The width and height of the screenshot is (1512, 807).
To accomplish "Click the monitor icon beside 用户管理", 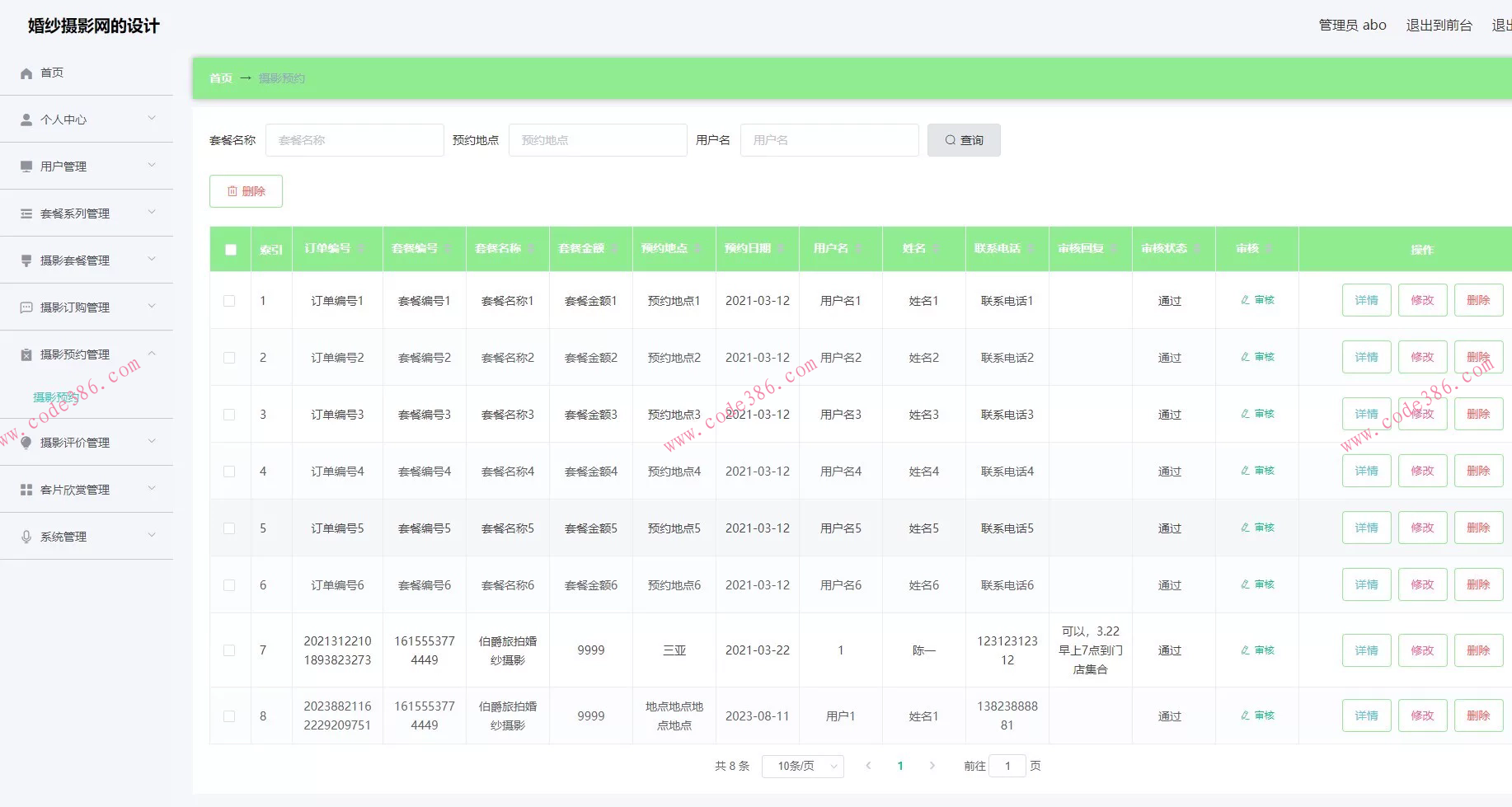I will pos(26,167).
